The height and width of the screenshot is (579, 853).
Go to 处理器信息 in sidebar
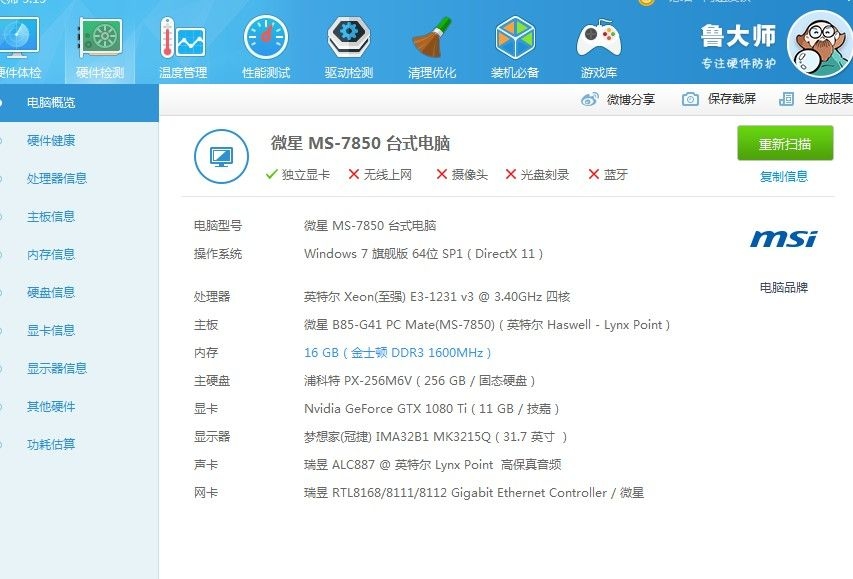tap(57, 178)
